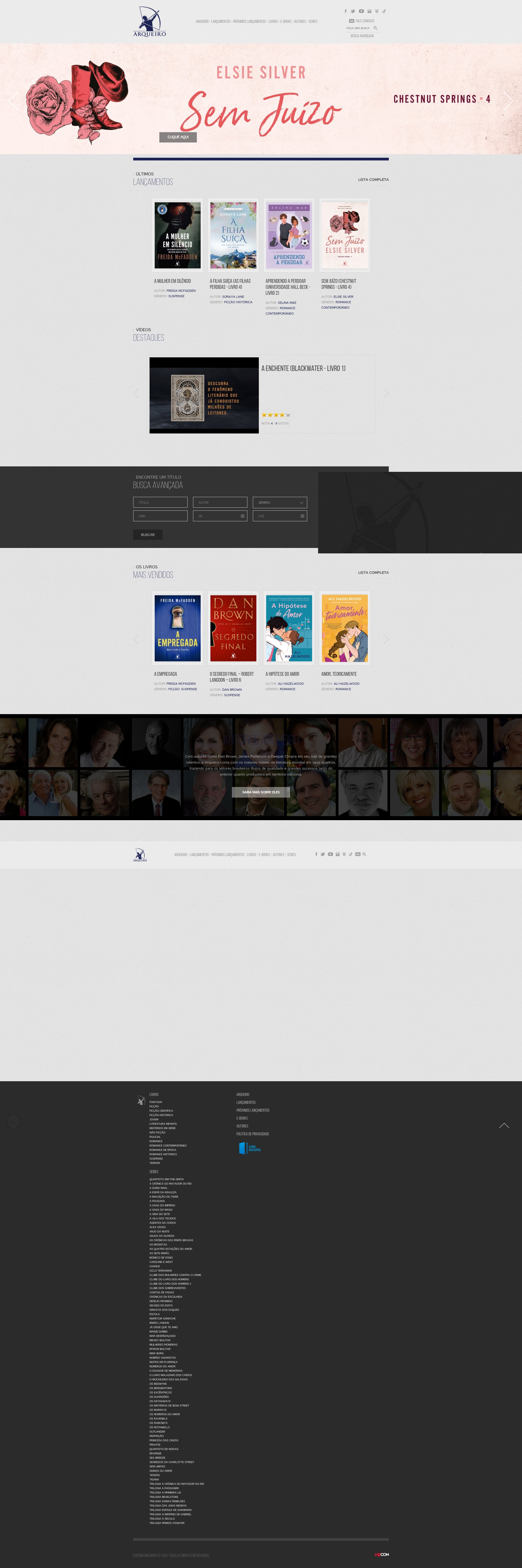The image size is (522, 1568).
Task: Open A Filha Suíça book cover
Action: pos(233,235)
